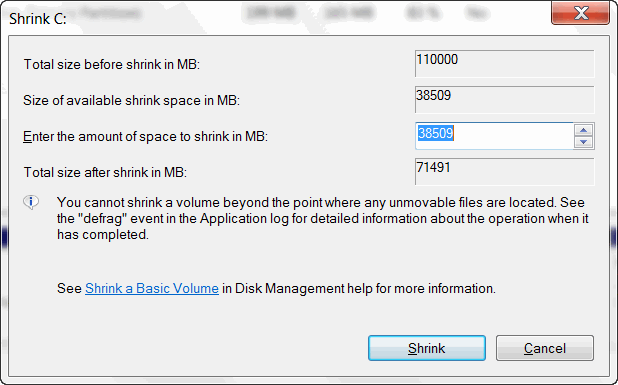Click the 'Total size after shrink in MB' label

click(105, 172)
